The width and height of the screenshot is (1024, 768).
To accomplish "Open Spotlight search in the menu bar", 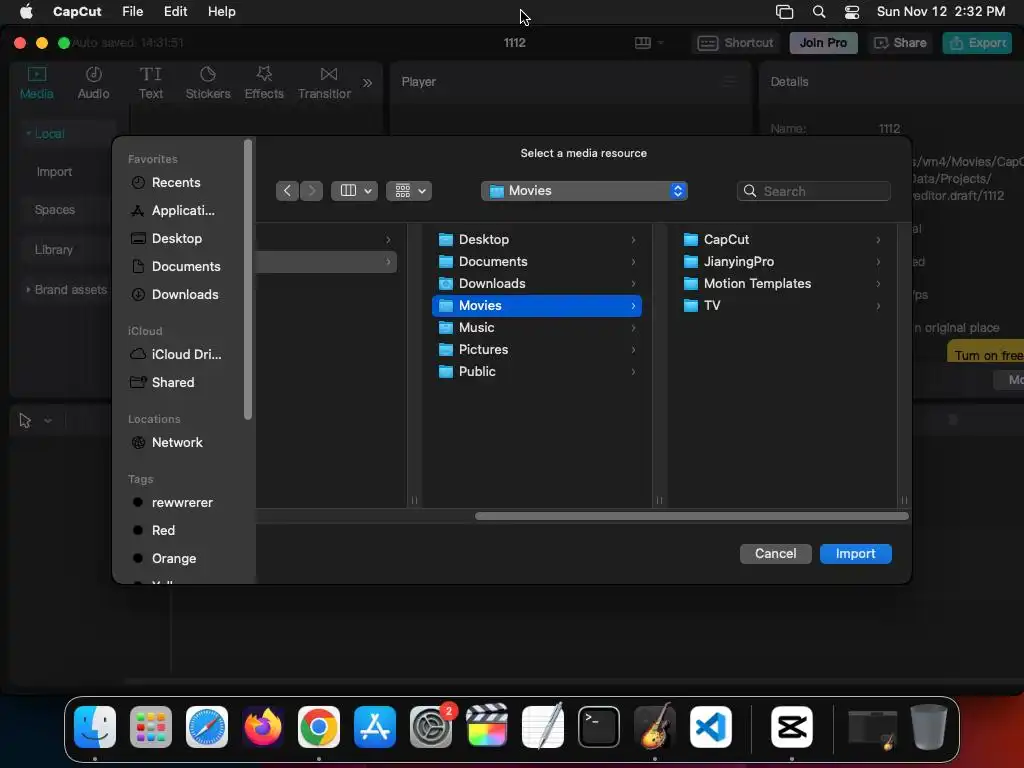I will coord(818,12).
